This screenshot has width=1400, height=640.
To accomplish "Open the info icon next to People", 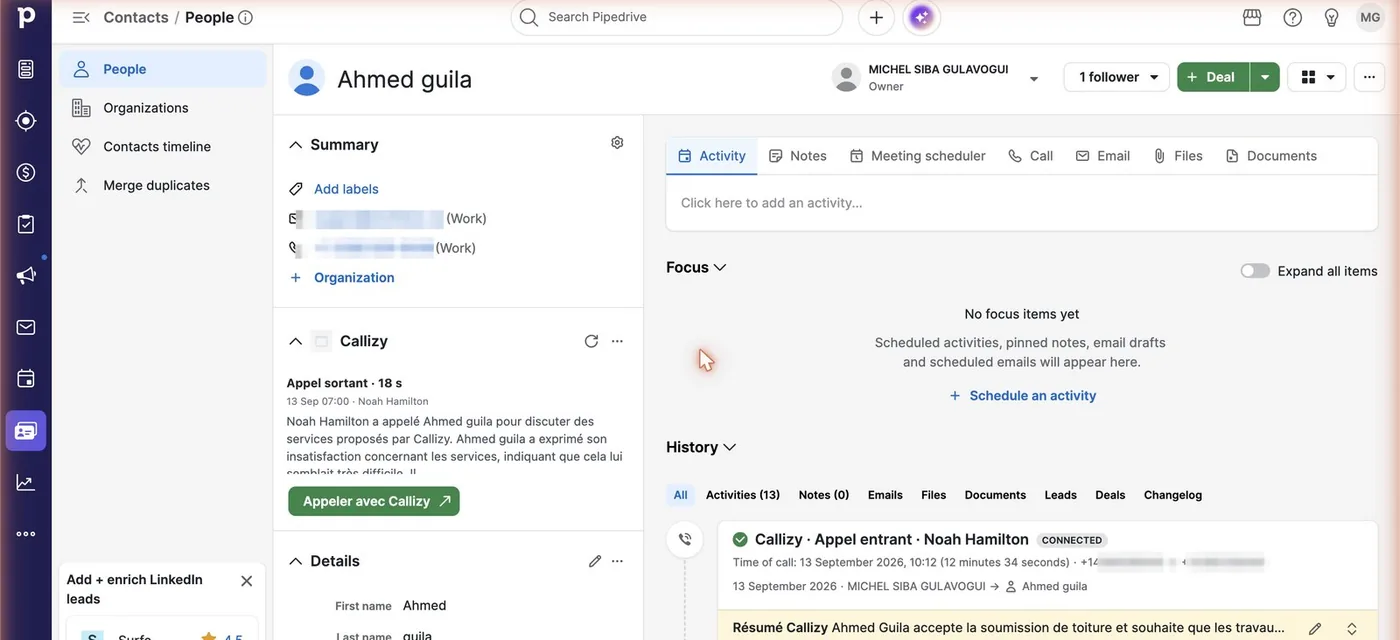I will tap(246, 17).
